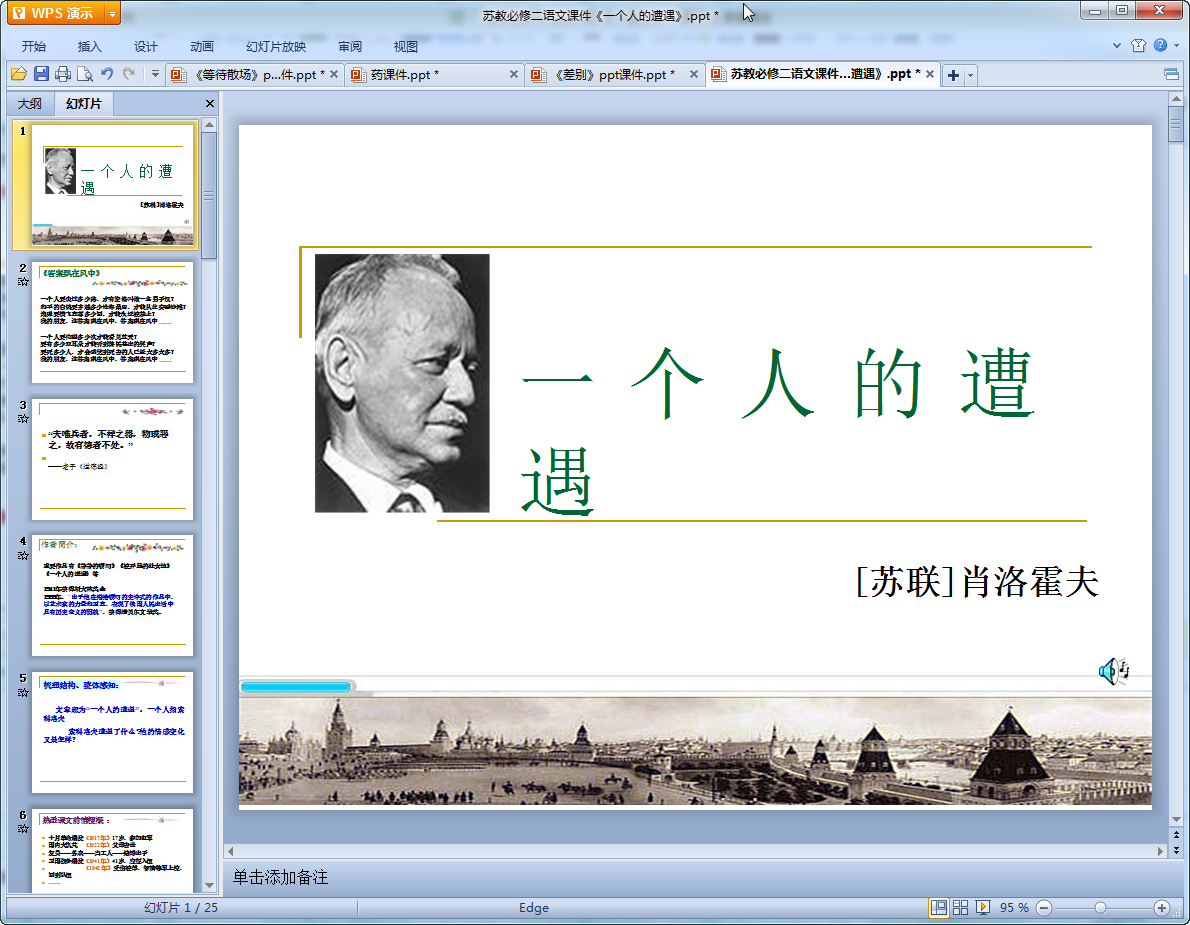
Task: Start slideshow from status bar icon
Action: click(x=982, y=908)
